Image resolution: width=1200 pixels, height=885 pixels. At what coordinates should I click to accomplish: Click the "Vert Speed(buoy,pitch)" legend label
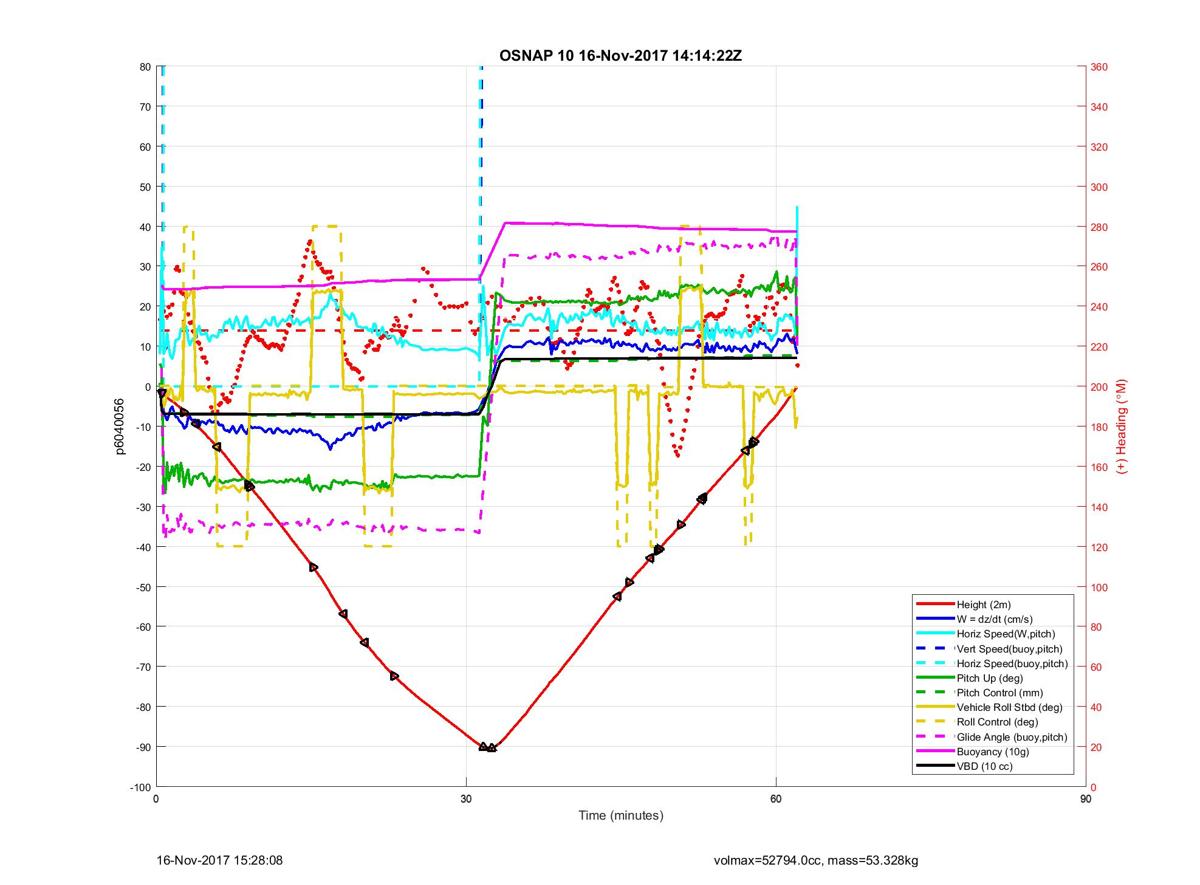tap(1010, 649)
